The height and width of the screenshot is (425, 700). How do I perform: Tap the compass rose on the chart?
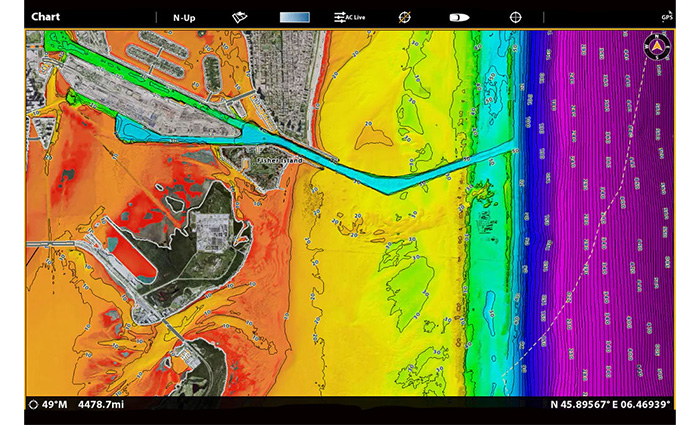[657, 46]
